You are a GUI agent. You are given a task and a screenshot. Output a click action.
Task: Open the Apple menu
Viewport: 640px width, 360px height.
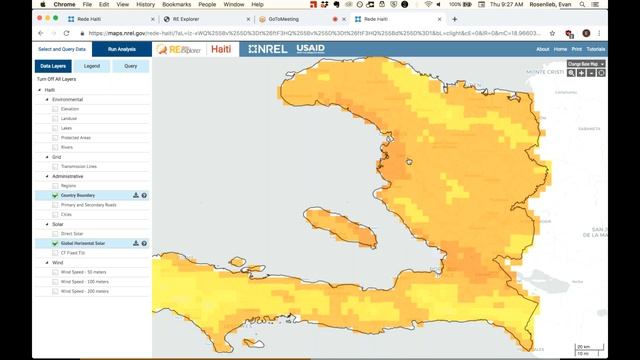(x=43, y=4)
